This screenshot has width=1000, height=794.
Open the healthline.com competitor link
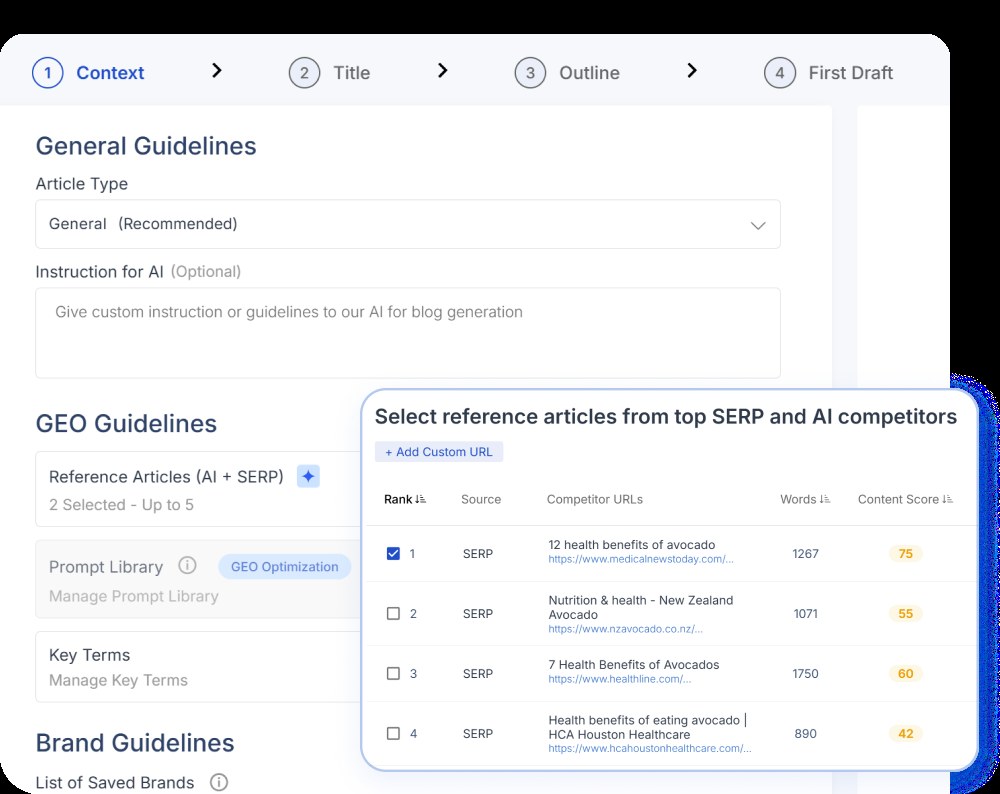point(620,679)
